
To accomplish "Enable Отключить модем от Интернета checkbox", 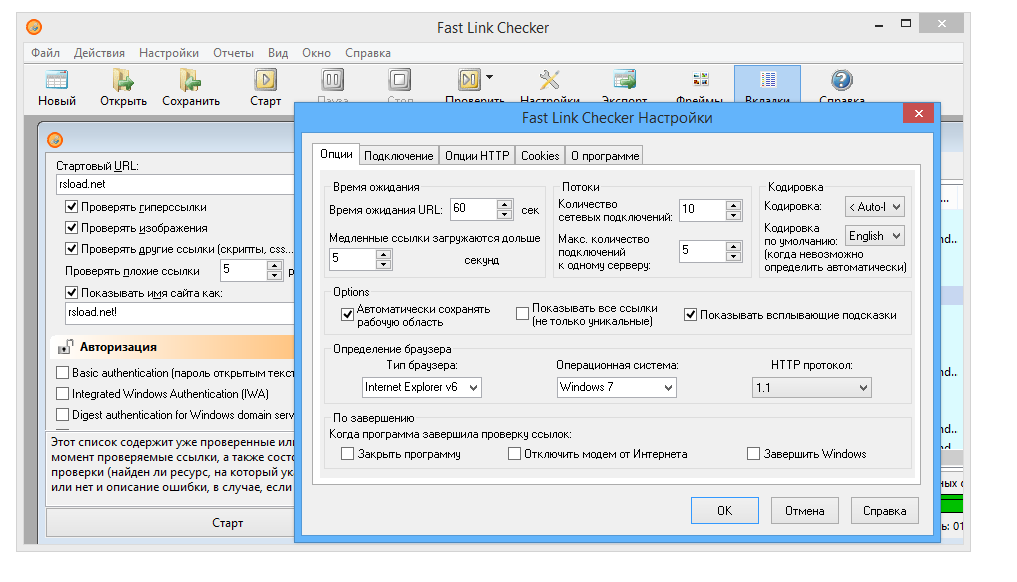I will pyautogui.click(x=514, y=454).
